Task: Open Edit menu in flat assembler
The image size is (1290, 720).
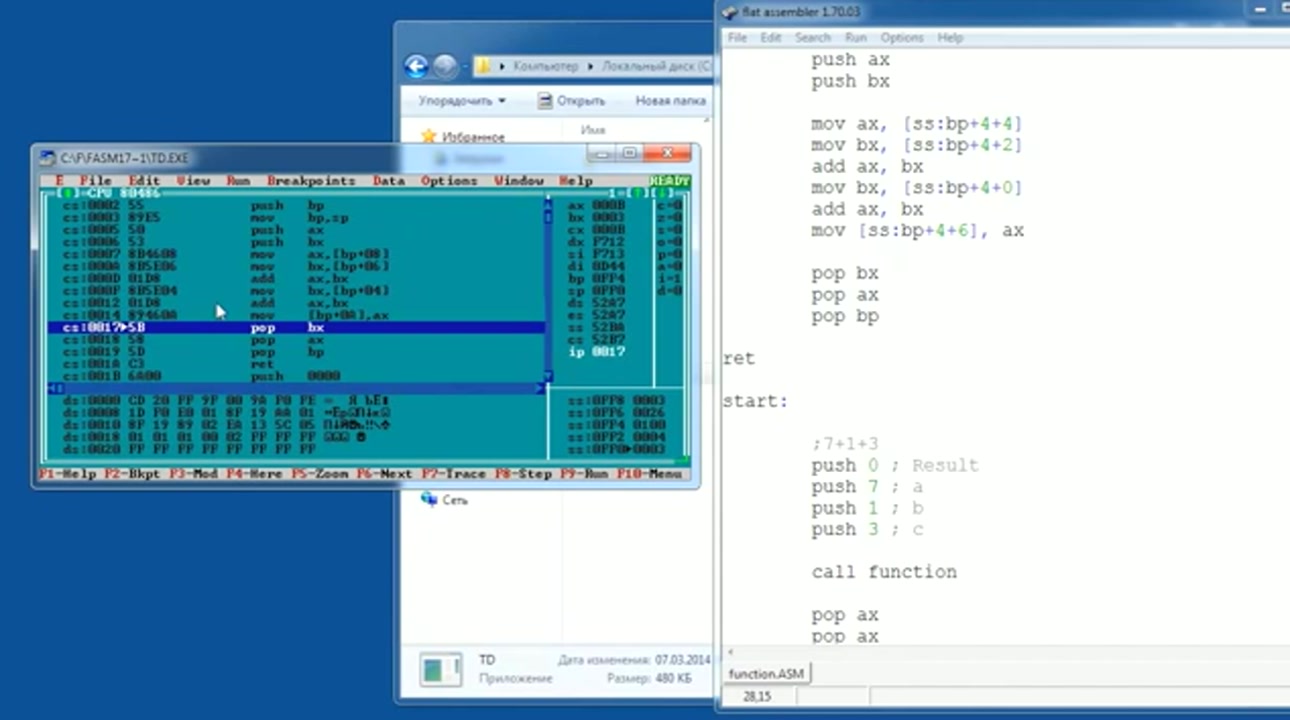Action: pyautogui.click(x=770, y=37)
